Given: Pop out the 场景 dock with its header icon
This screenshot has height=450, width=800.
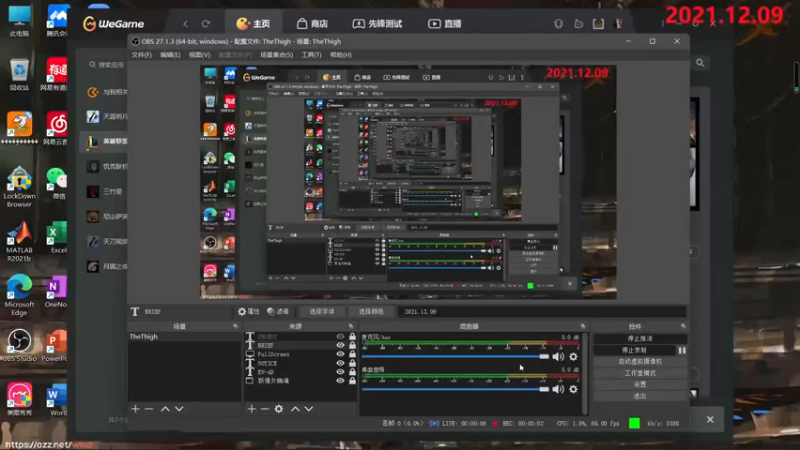Looking at the screenshot, I should point(235,326).
